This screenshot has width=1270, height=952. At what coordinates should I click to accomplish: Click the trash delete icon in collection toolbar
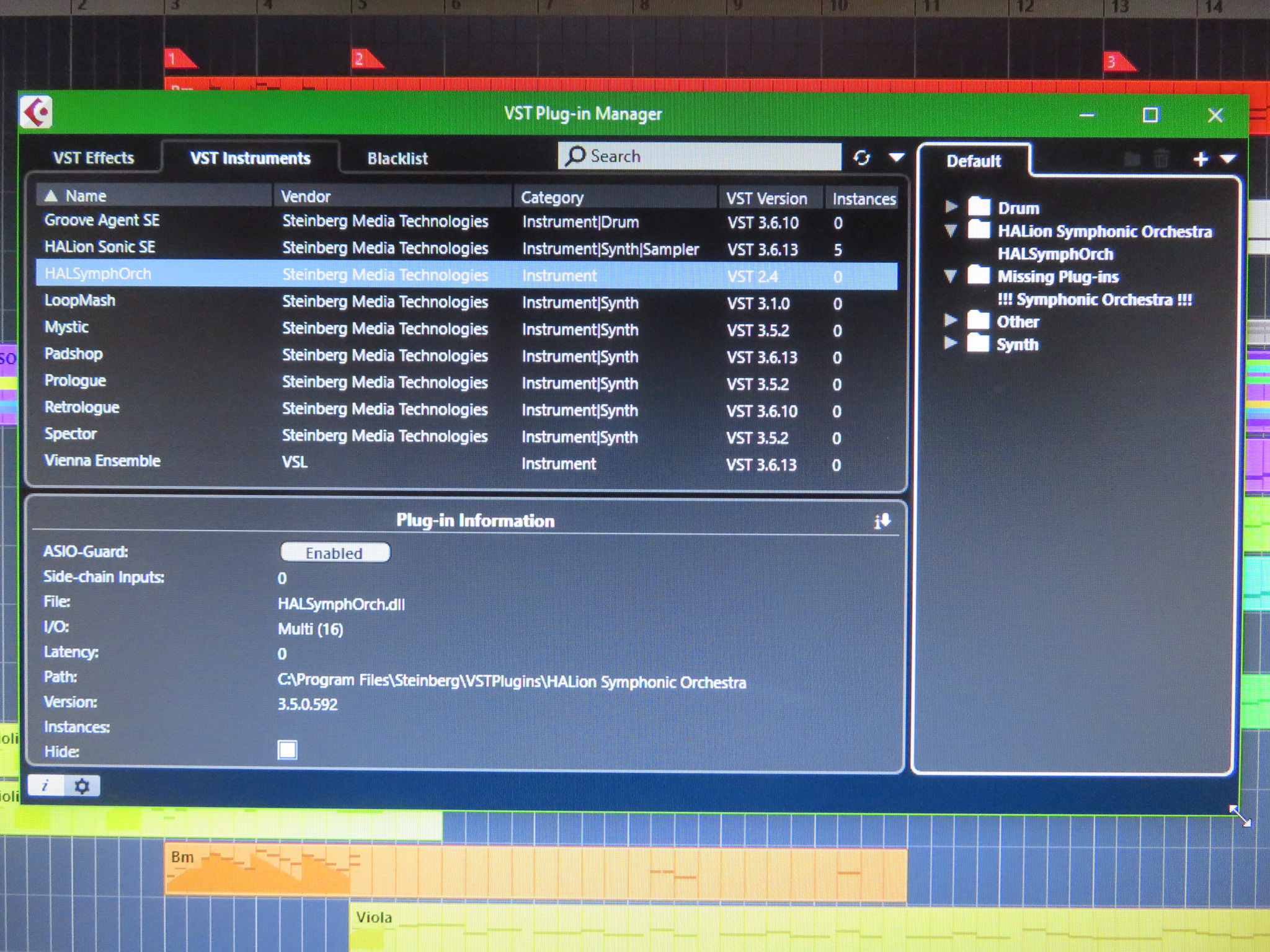(x=1161, y=159)
